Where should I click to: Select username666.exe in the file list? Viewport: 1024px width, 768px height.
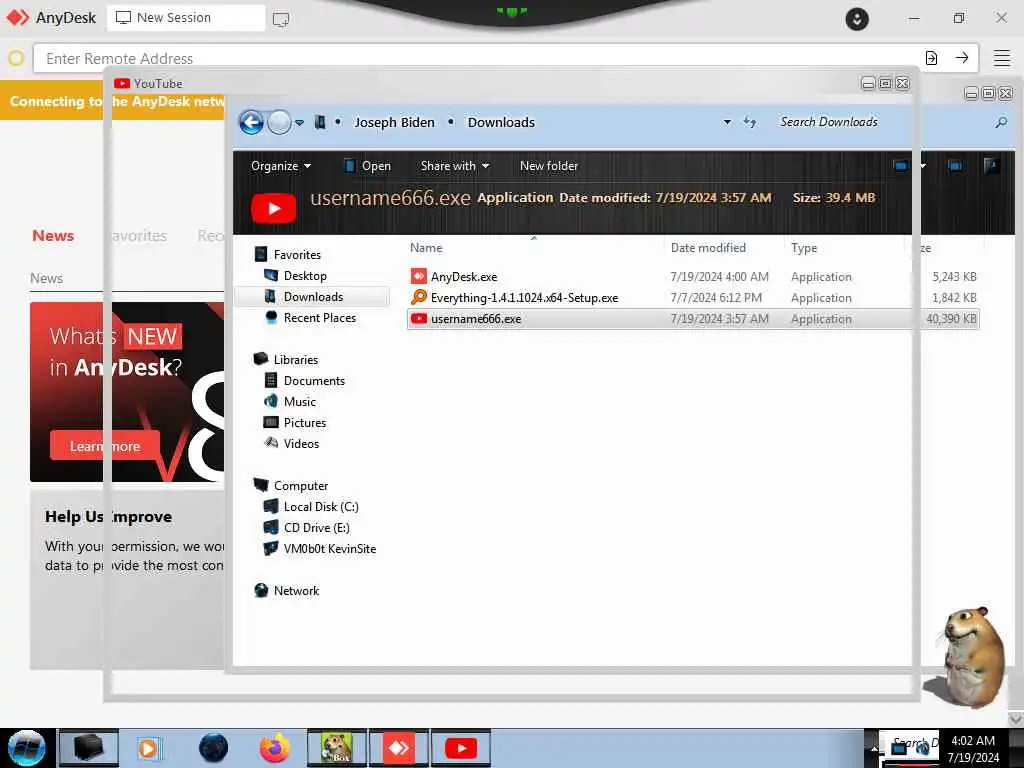pyautogui.click(x=694, y=319)
